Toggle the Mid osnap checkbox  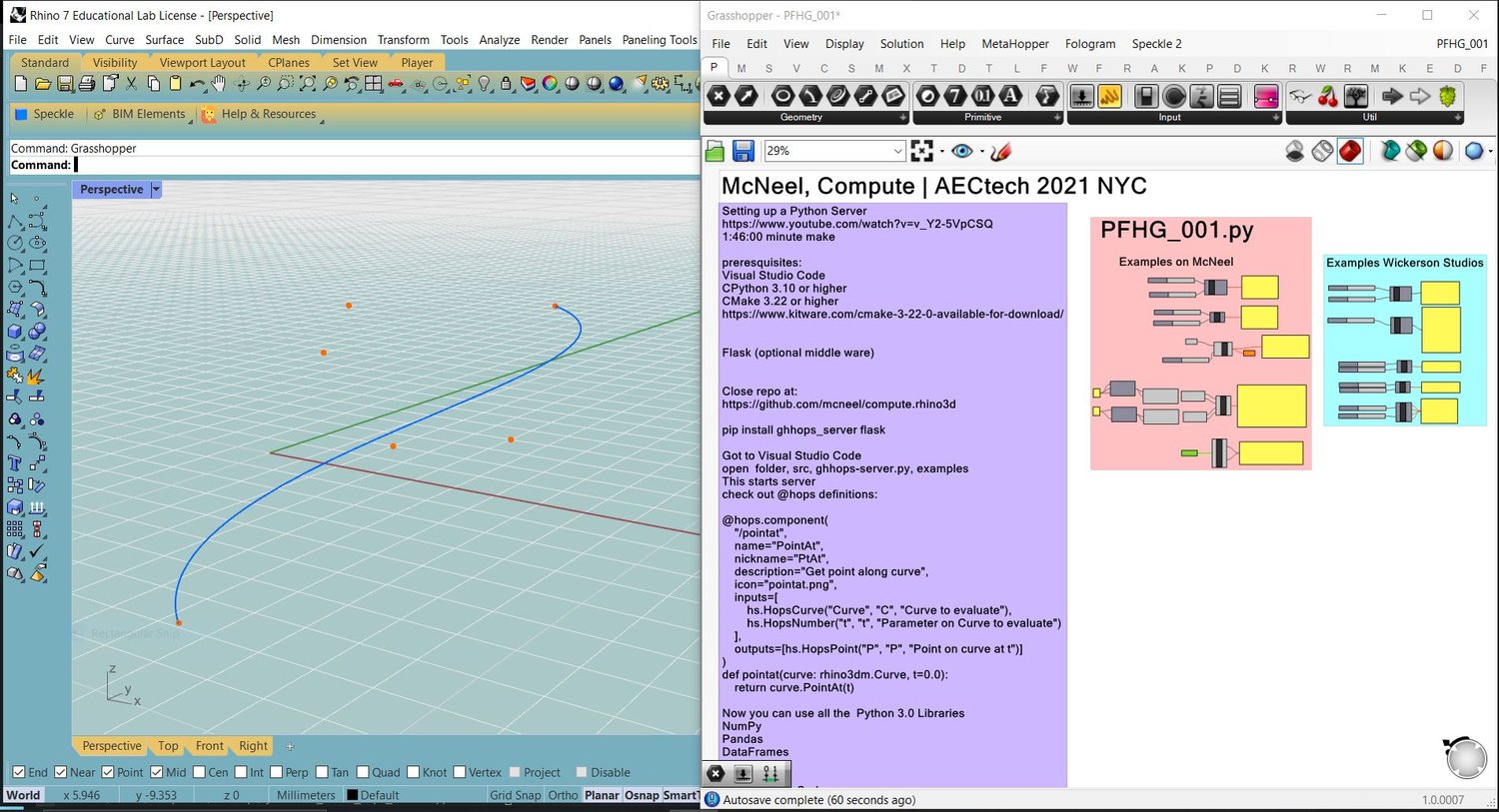pos(156,772)
